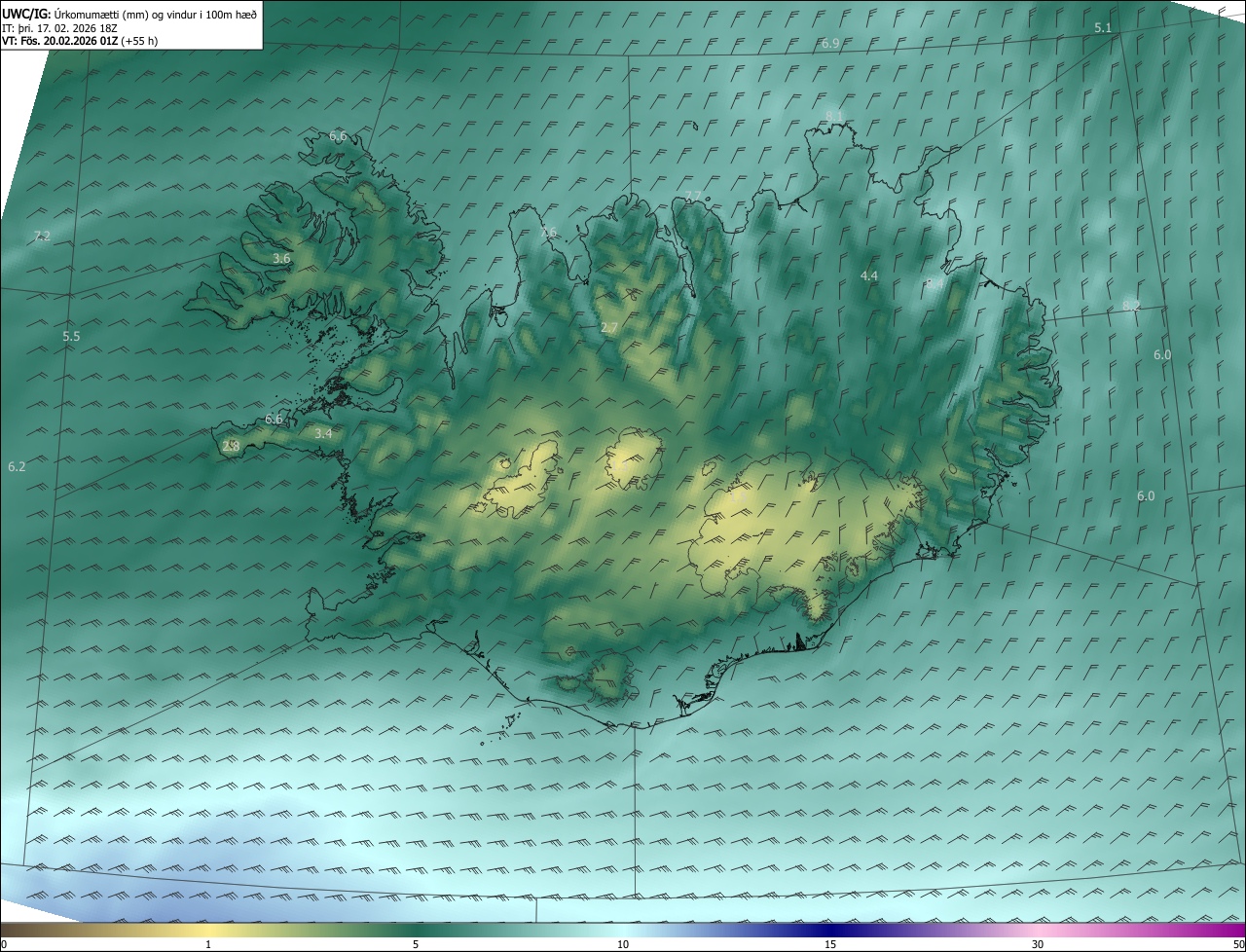Select the 5 tick label on the color scale

(x=416, y=945)
